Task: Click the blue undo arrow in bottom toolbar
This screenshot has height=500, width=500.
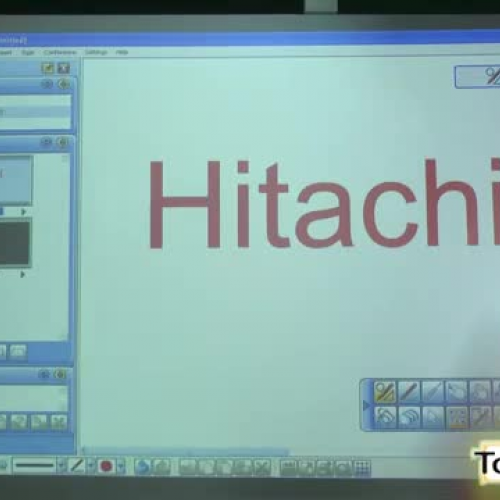Action: click(x=143, y=467)
